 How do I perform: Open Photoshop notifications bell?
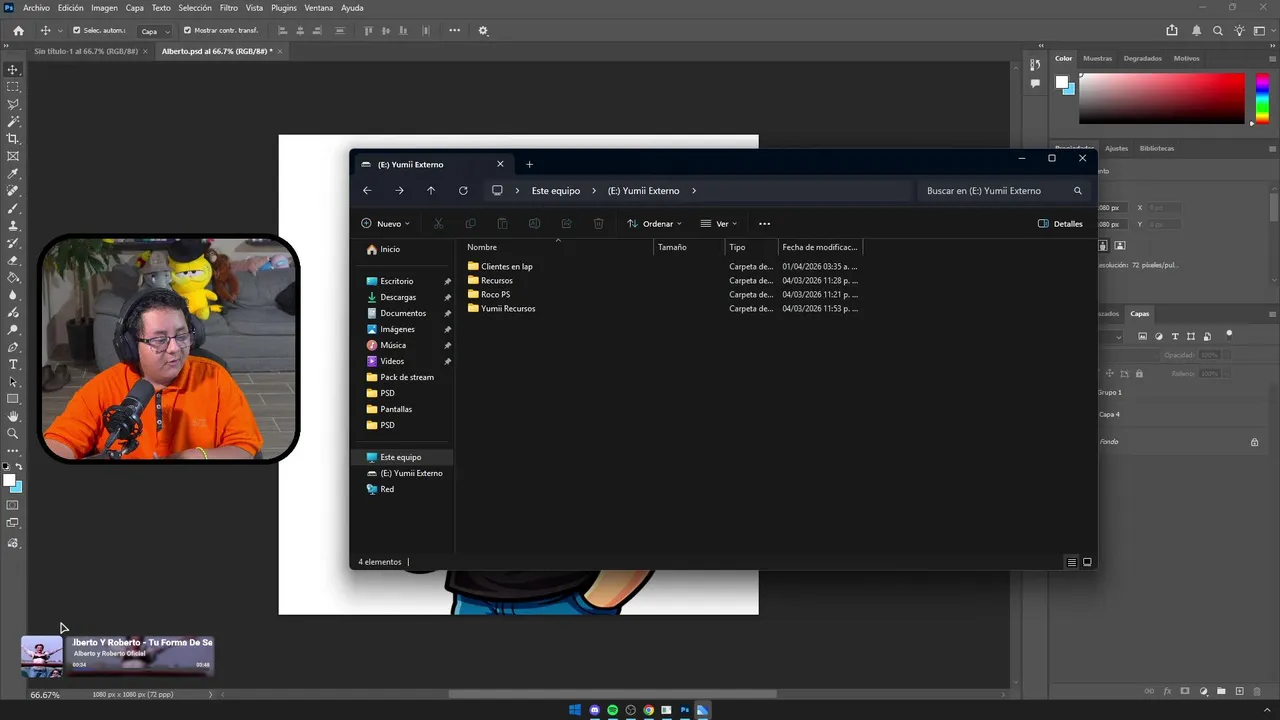point(1196,30)
